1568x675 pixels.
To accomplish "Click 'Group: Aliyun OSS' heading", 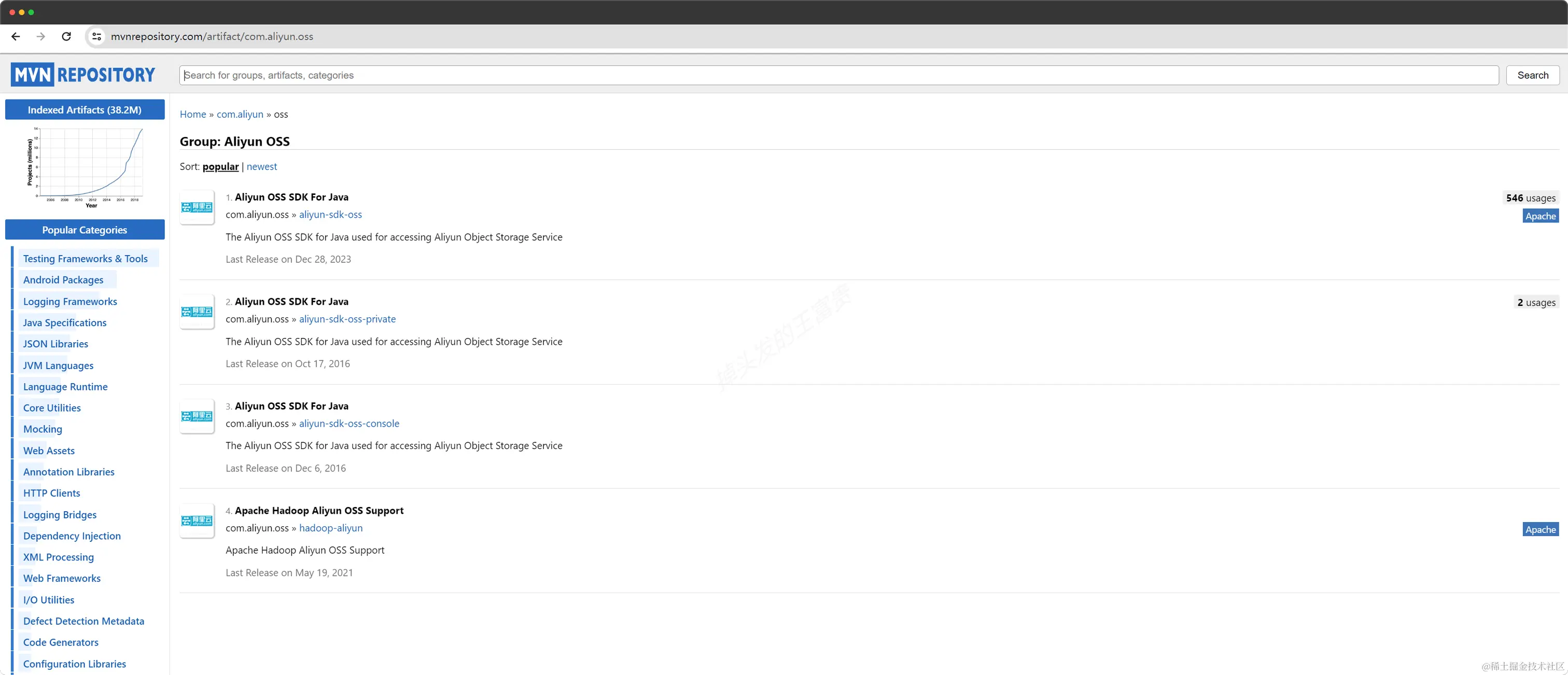I will 234,142.
